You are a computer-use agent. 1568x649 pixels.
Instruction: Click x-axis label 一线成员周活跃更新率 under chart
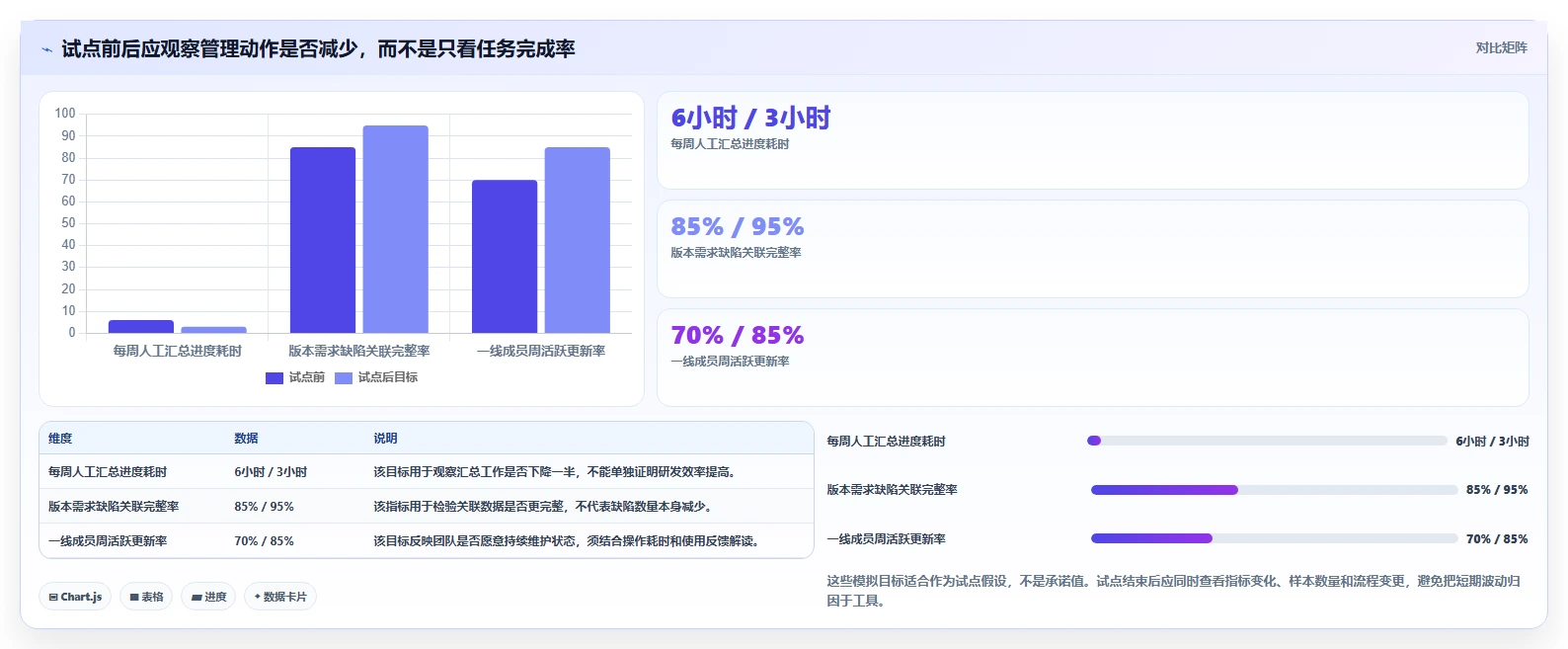[541, 351]
